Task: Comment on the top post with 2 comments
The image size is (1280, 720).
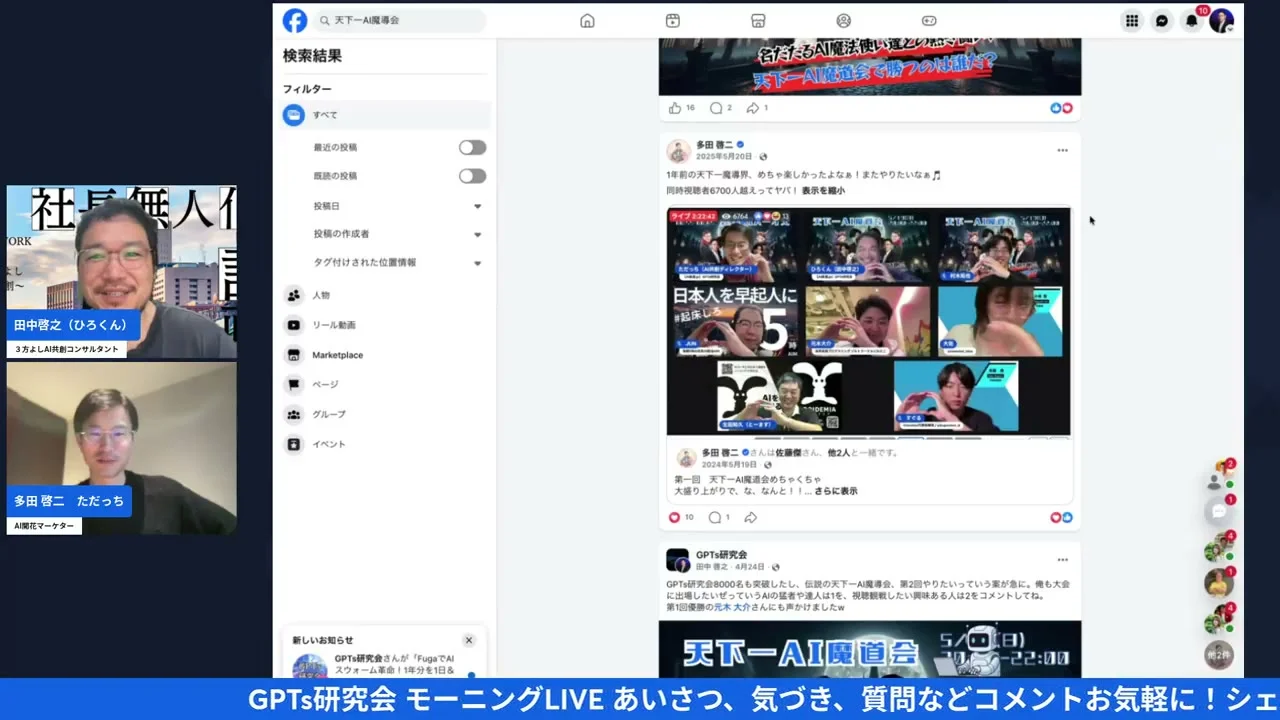Action: click(716, 108)
